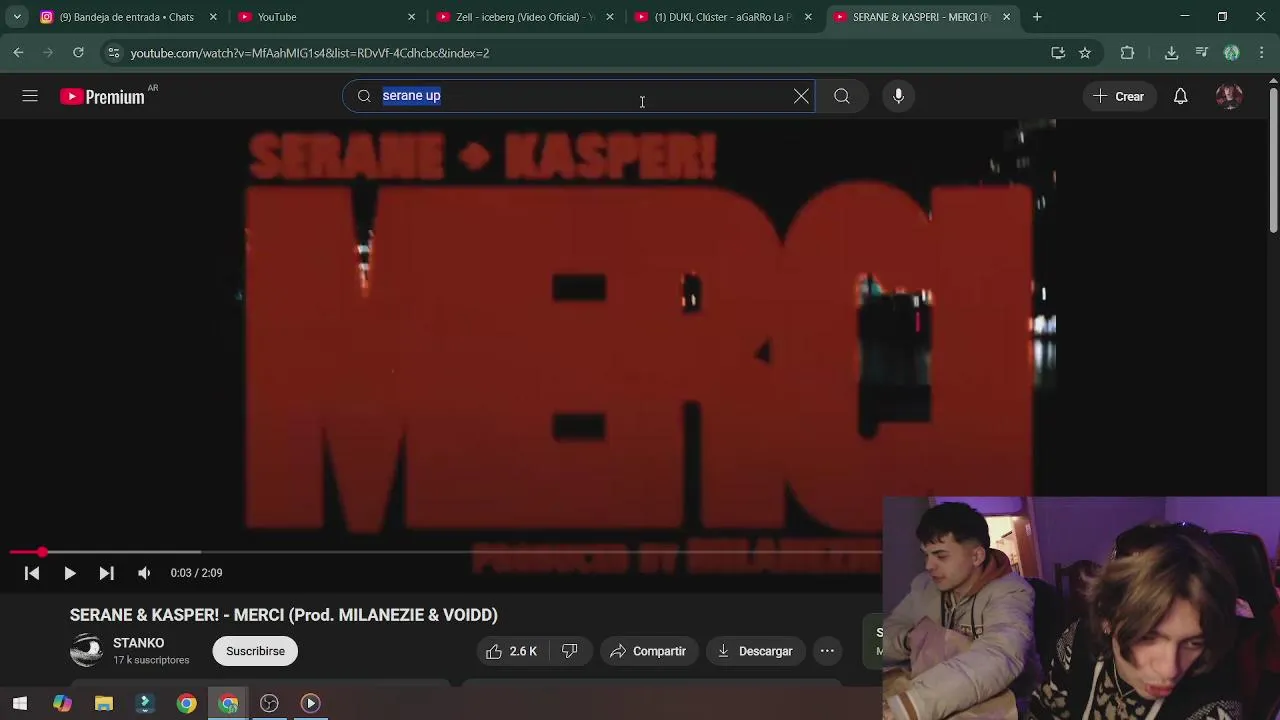Launch Copilot from the taskbar
The image size is (1280, 720).
(62, 704)
